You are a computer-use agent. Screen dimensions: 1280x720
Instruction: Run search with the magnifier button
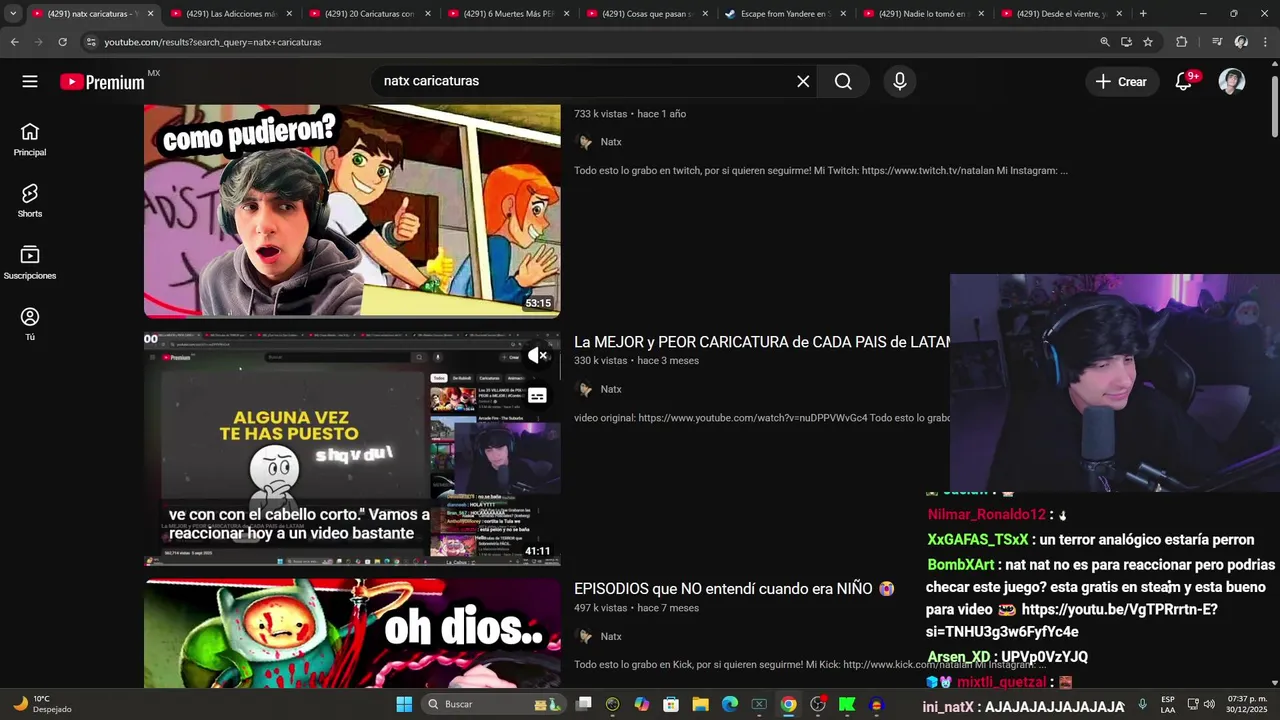pyautogui.click(x=843, y=82)
